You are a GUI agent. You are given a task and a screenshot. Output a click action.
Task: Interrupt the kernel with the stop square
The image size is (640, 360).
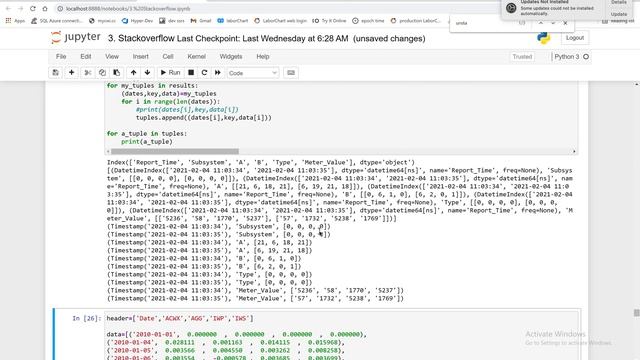(191, 73)
